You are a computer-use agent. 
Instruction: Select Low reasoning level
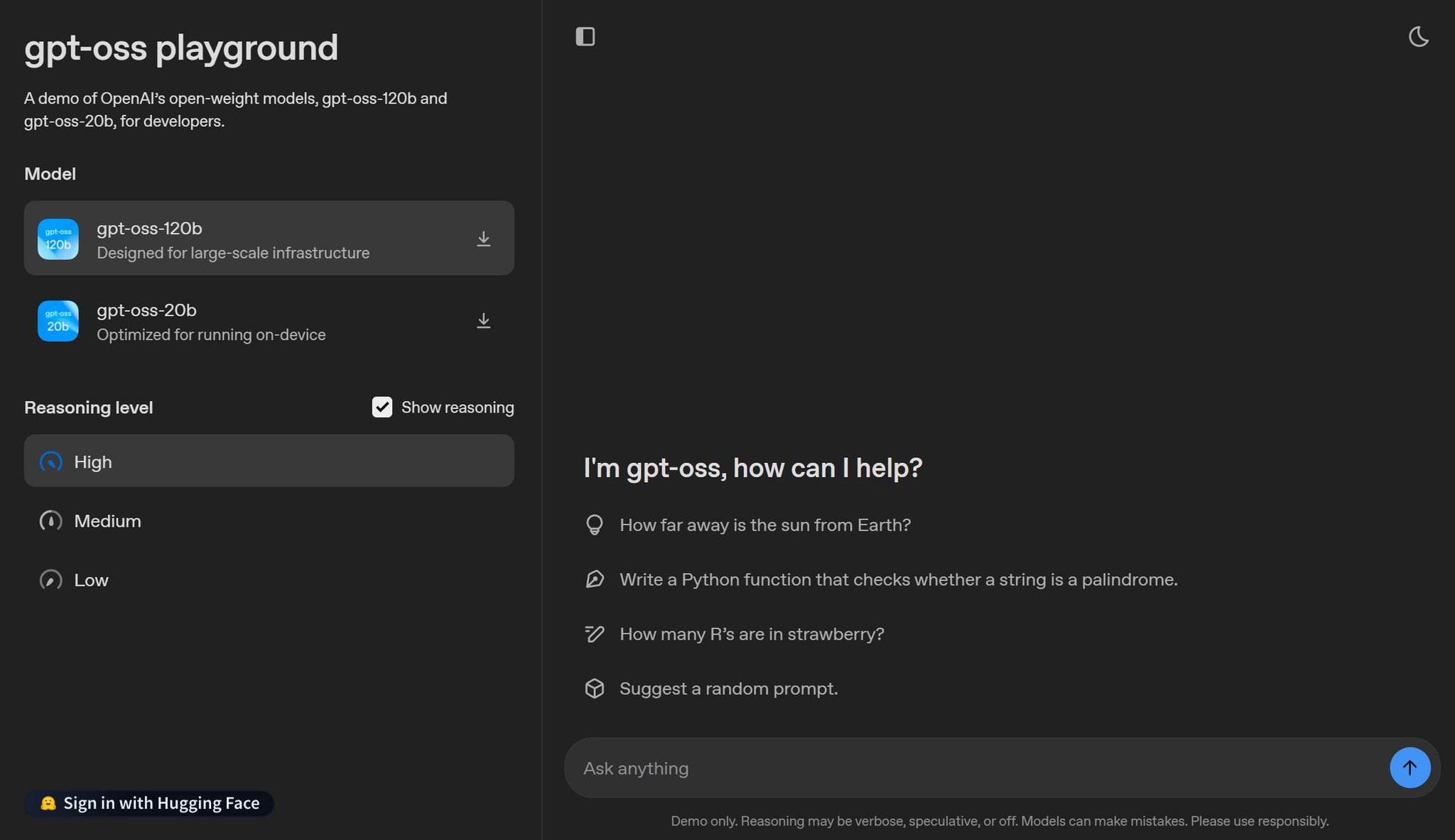269,580
